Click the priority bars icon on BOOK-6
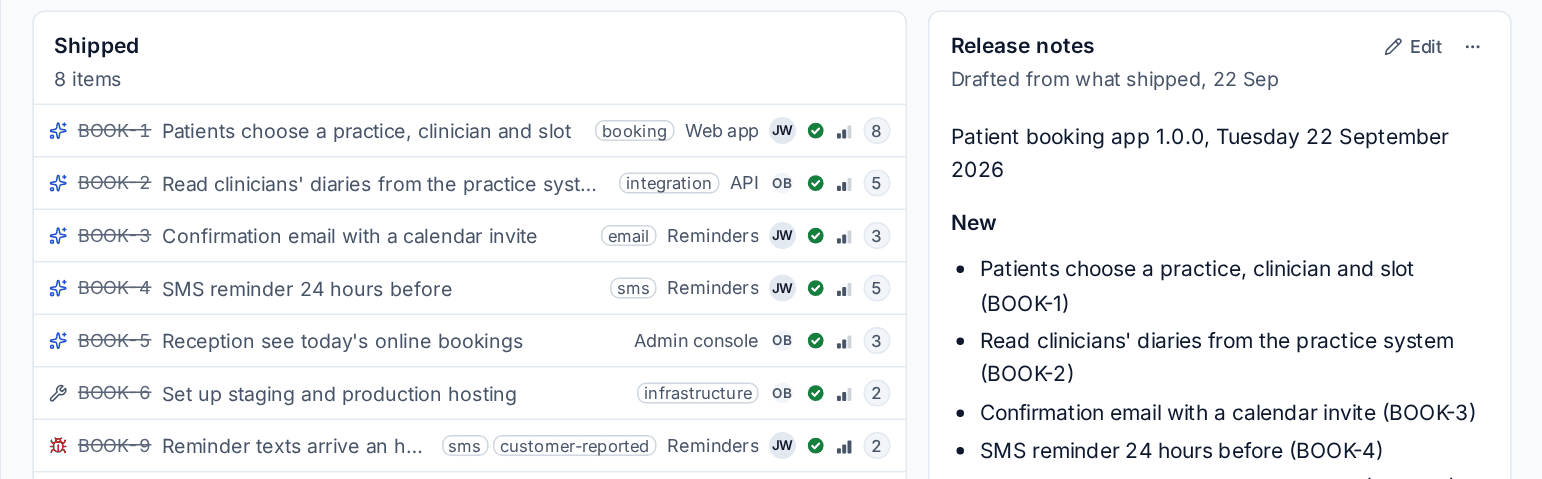This screenshot has height=479, width=1542. [x=844, y=393]
